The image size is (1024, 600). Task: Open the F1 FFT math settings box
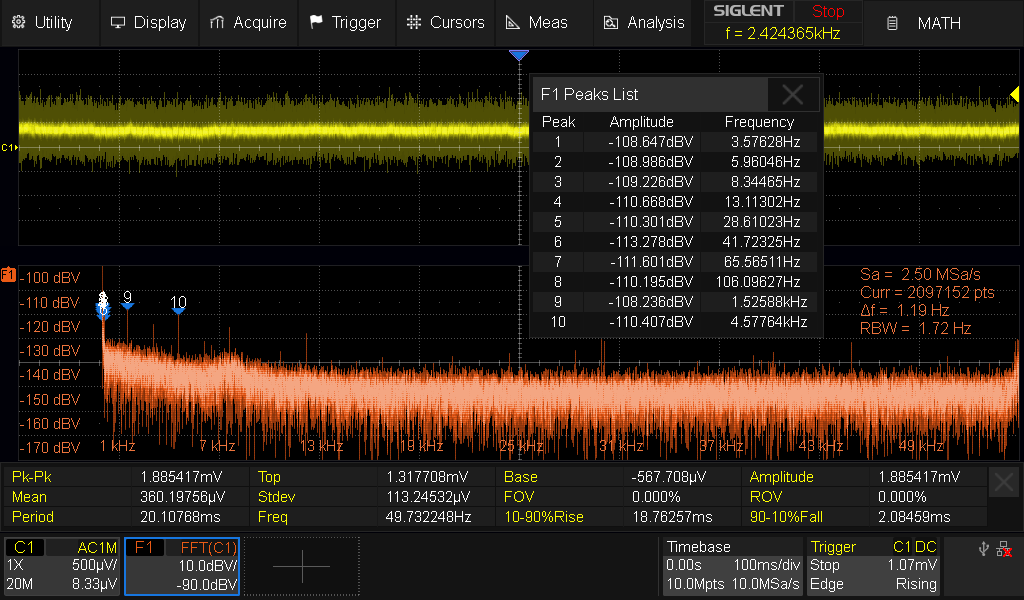click(x=182, y=566)
